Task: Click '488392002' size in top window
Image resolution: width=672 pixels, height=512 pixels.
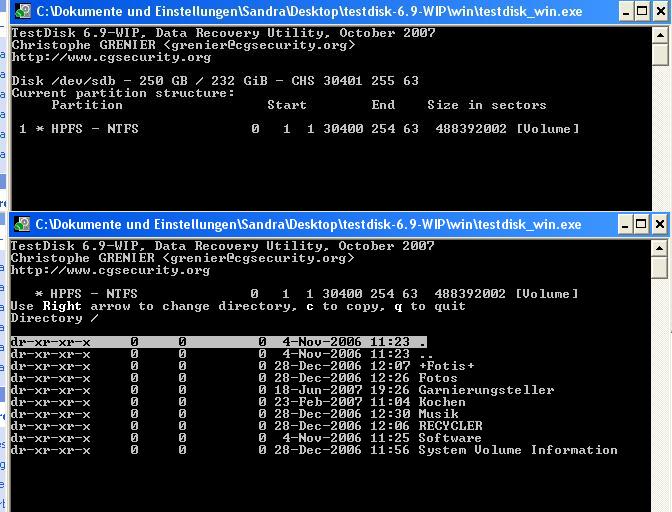Action: pyautogui.click(x=471, y=129)
